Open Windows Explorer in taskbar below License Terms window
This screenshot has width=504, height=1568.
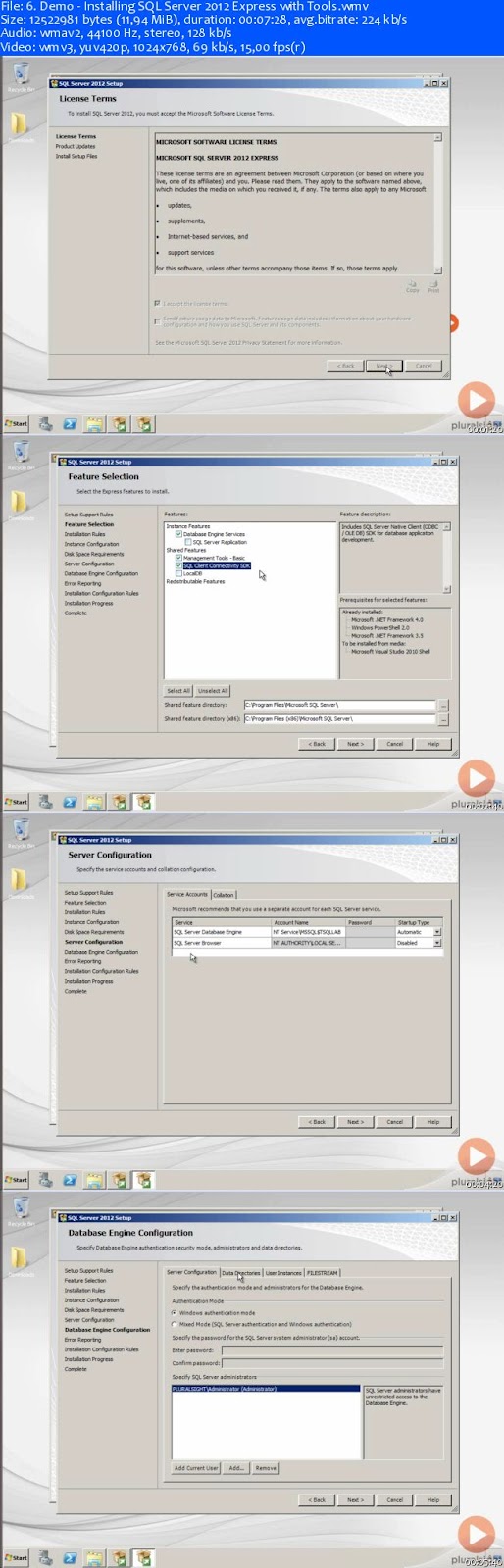(95, 424)
